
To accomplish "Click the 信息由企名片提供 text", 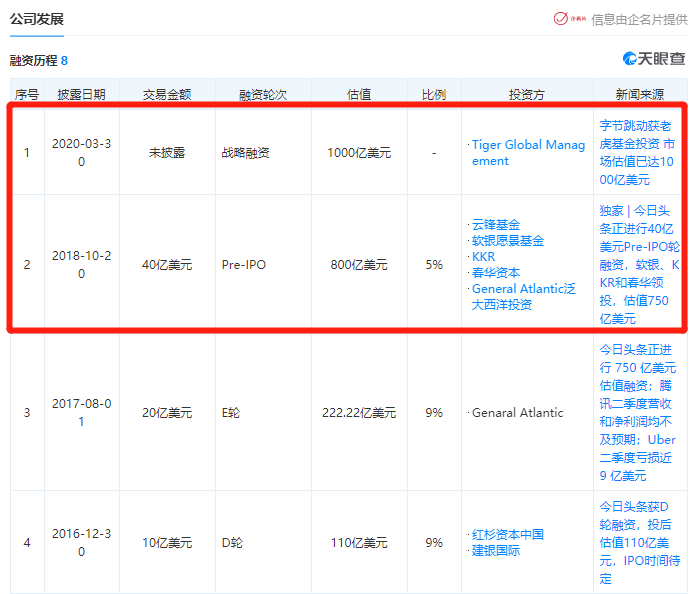I will [x=639, y=18].
